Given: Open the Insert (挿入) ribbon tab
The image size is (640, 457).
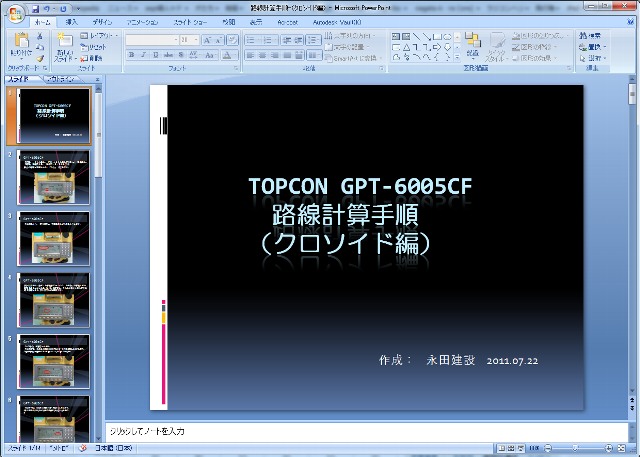Looking at the screenshot, I should point(71,21).
